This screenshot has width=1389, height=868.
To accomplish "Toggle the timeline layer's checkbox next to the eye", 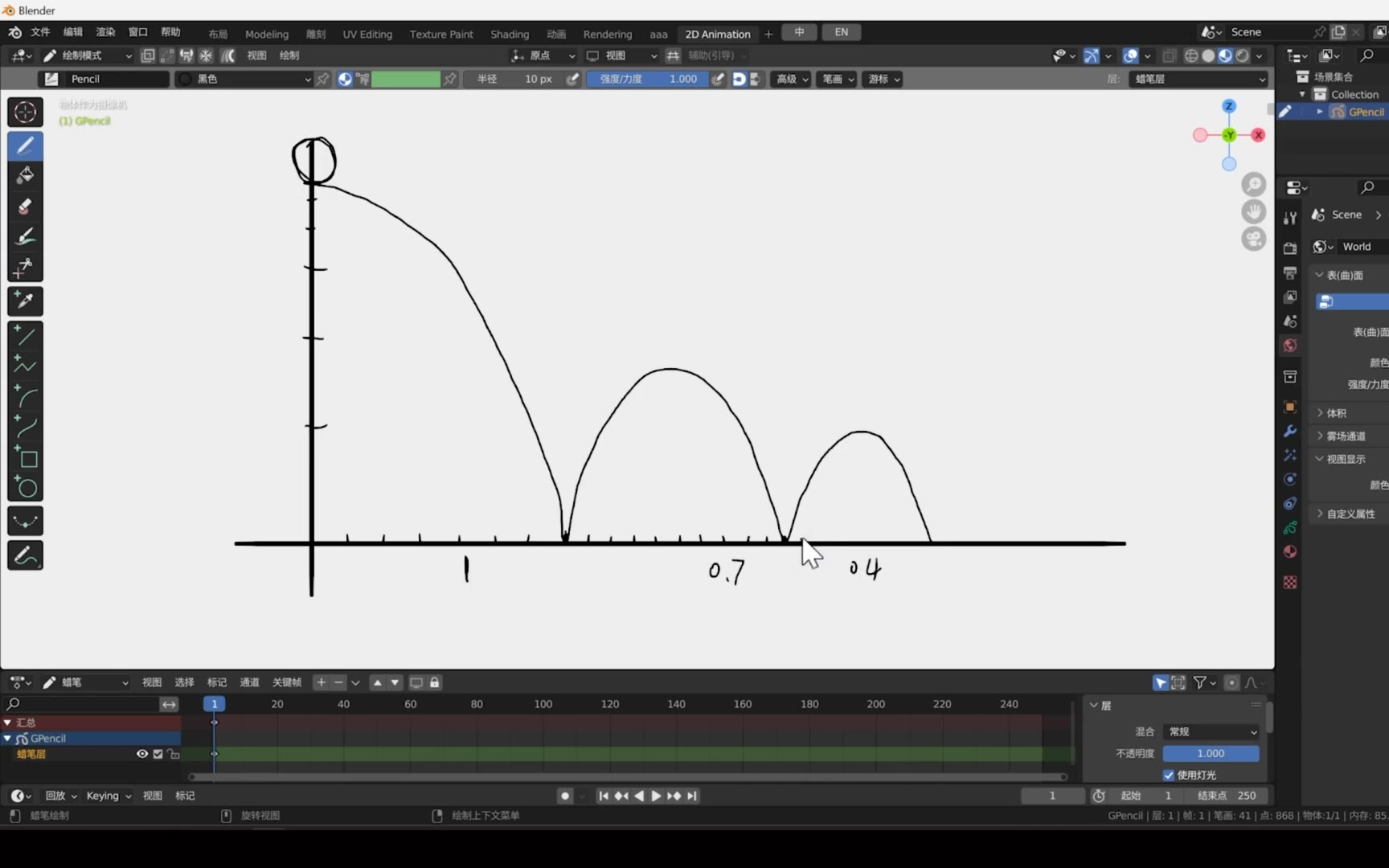I will pyautogui.click(x=158, y=754).
